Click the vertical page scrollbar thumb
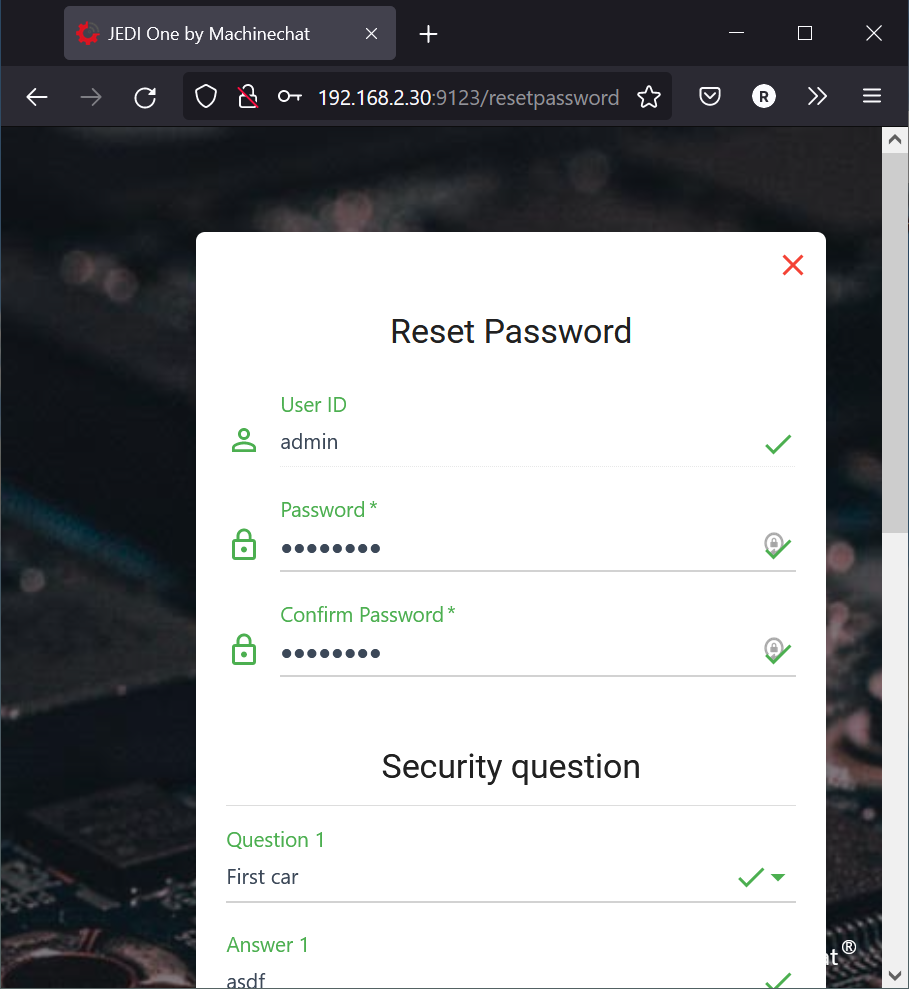The height and width of the screenshot is (989, 909). [894, 340]
